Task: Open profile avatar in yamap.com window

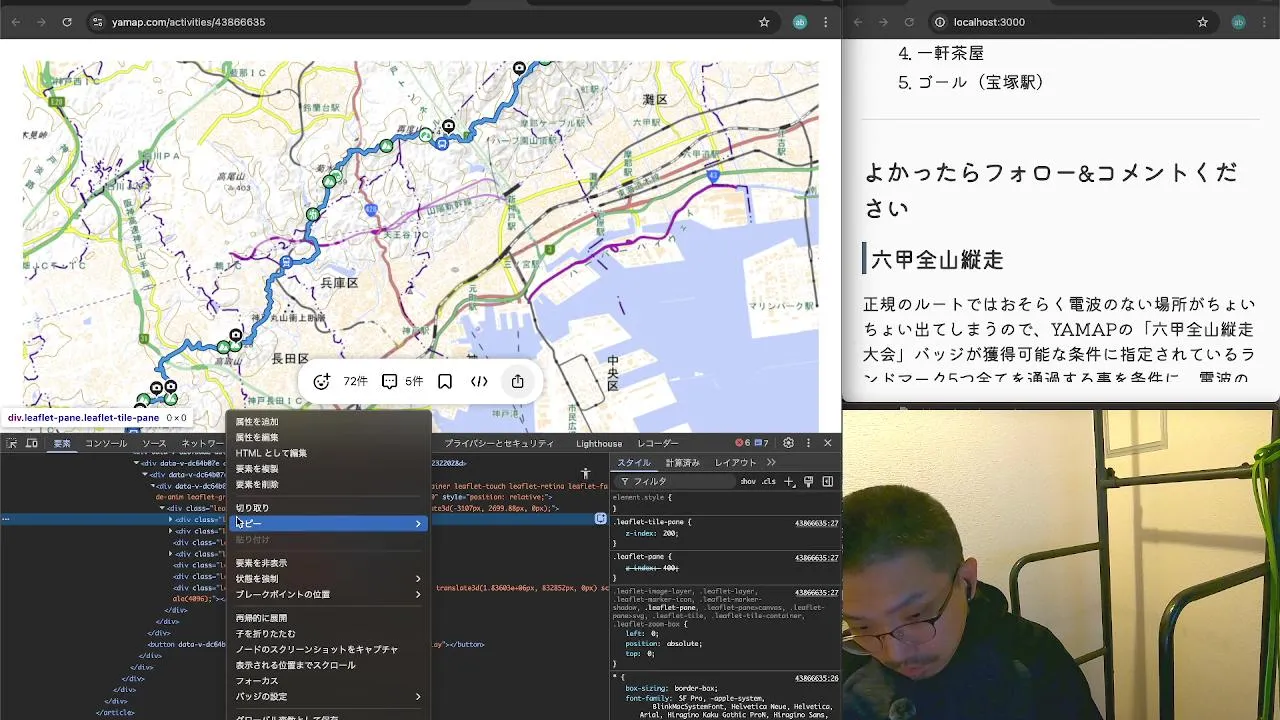Action: click(799, 22)
